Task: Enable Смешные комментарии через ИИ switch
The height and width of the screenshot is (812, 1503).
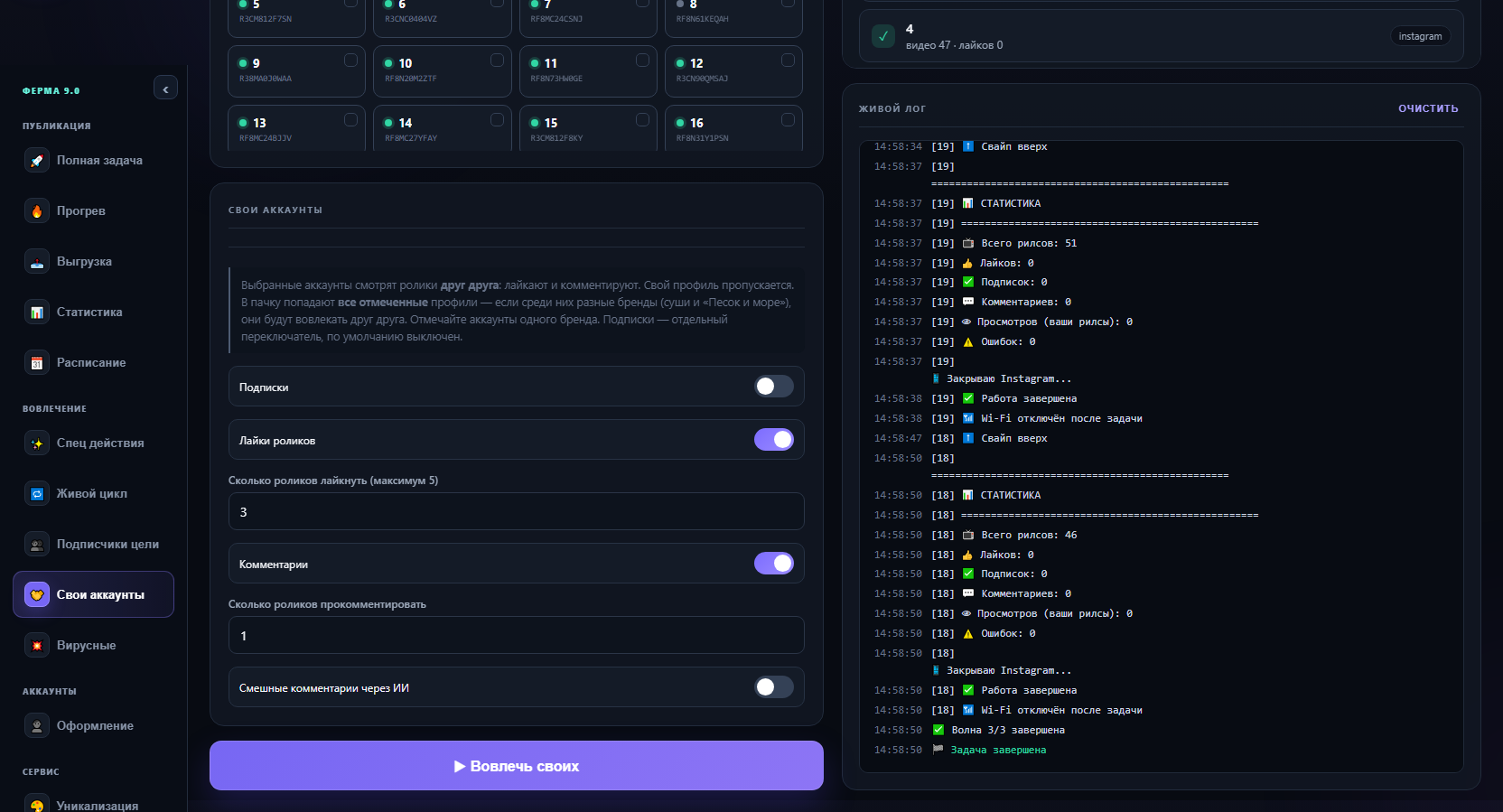Action: click(774, 687)
